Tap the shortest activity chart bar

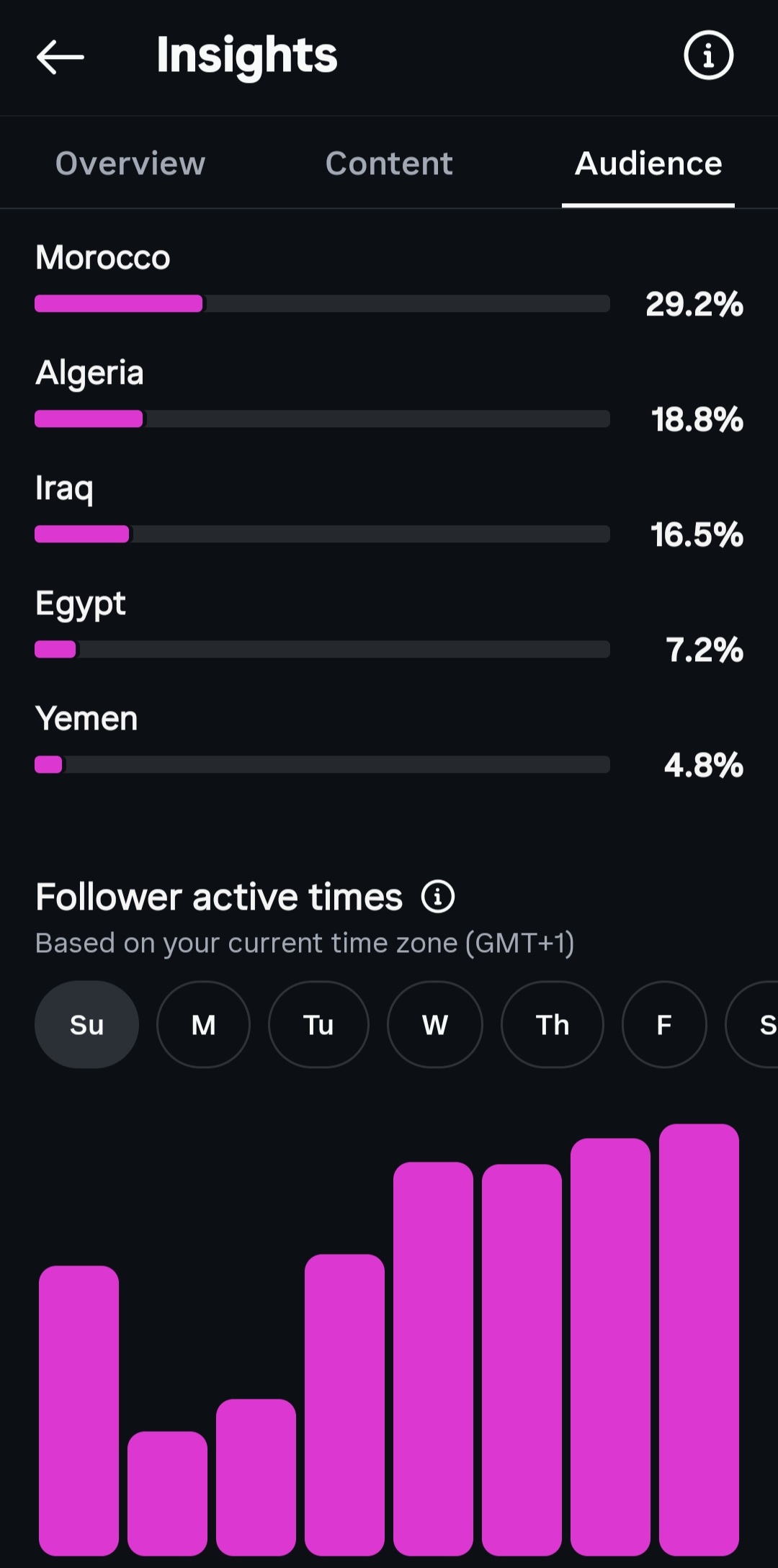(167, 1493)
